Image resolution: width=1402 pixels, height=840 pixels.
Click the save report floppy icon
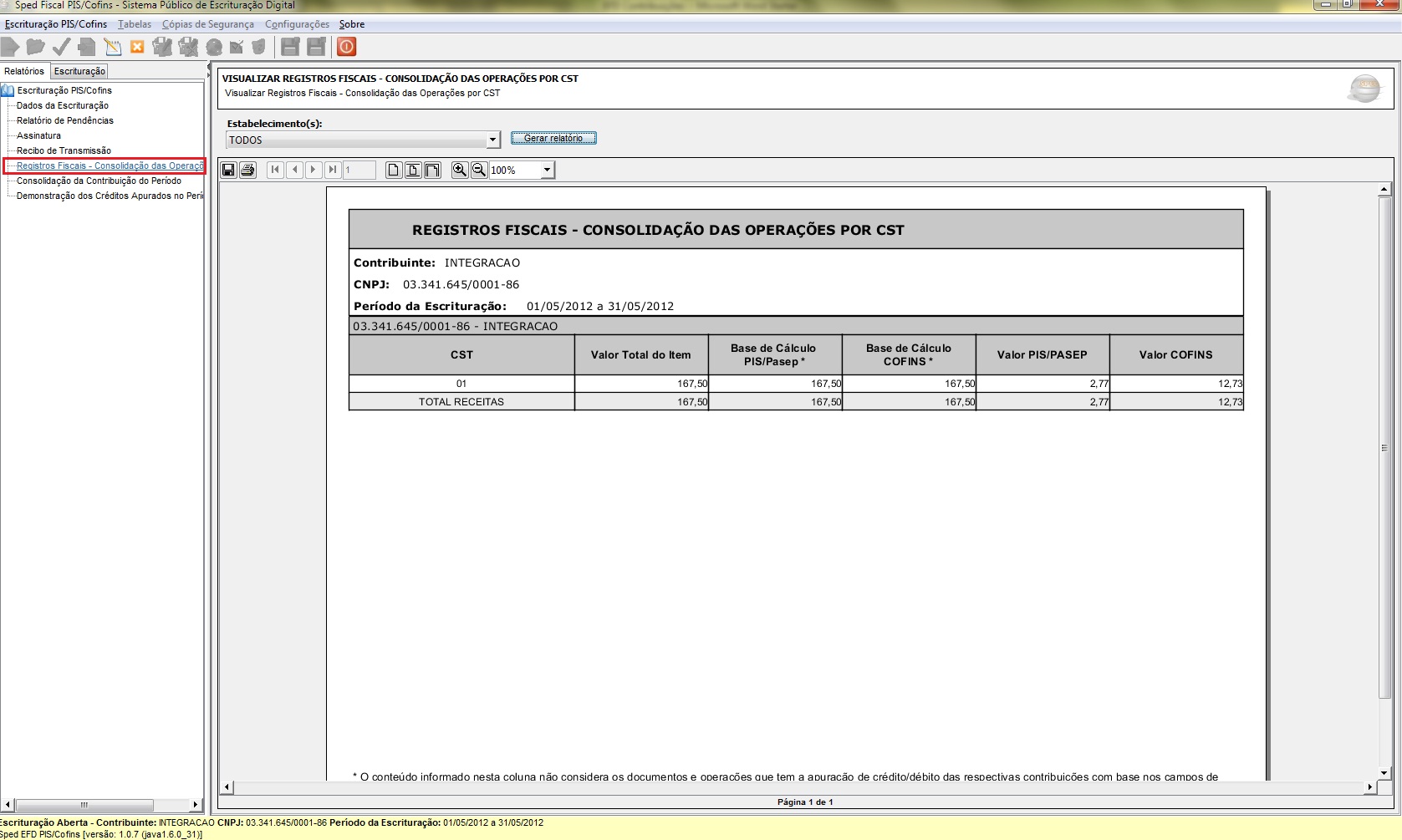(228, 171)
